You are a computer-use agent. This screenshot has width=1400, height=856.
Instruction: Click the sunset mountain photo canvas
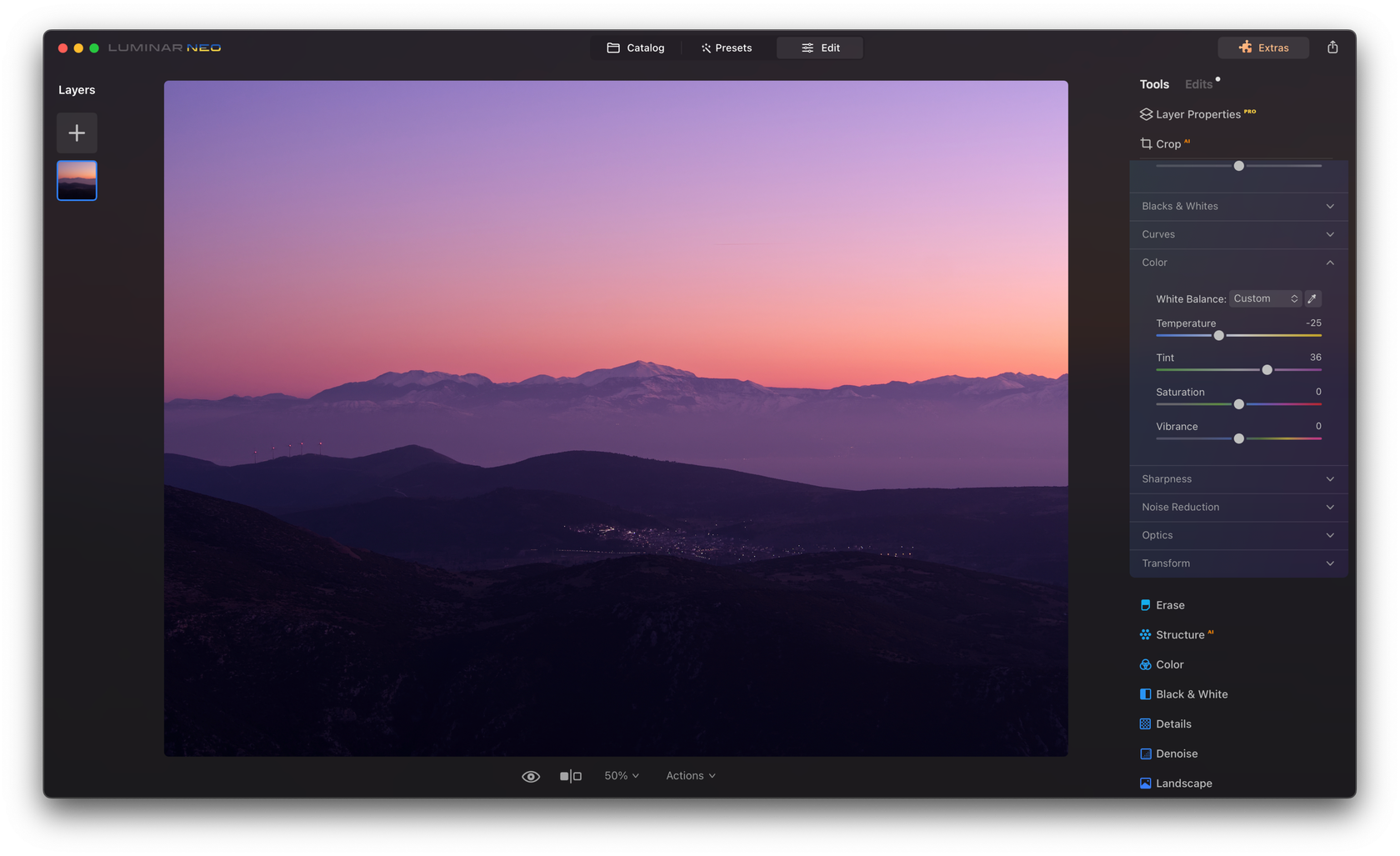[x=616, y=418]
